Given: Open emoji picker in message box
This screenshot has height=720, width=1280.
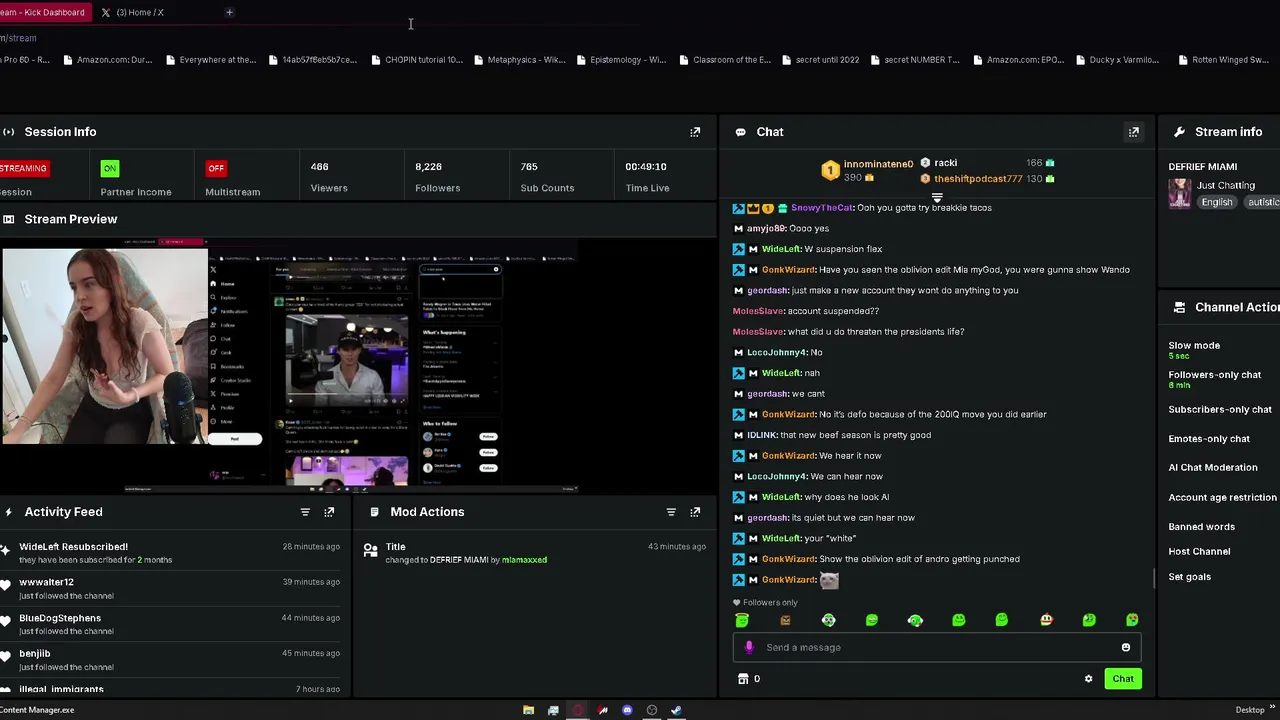Looking at the screenshot, I should pos(1126,647).
